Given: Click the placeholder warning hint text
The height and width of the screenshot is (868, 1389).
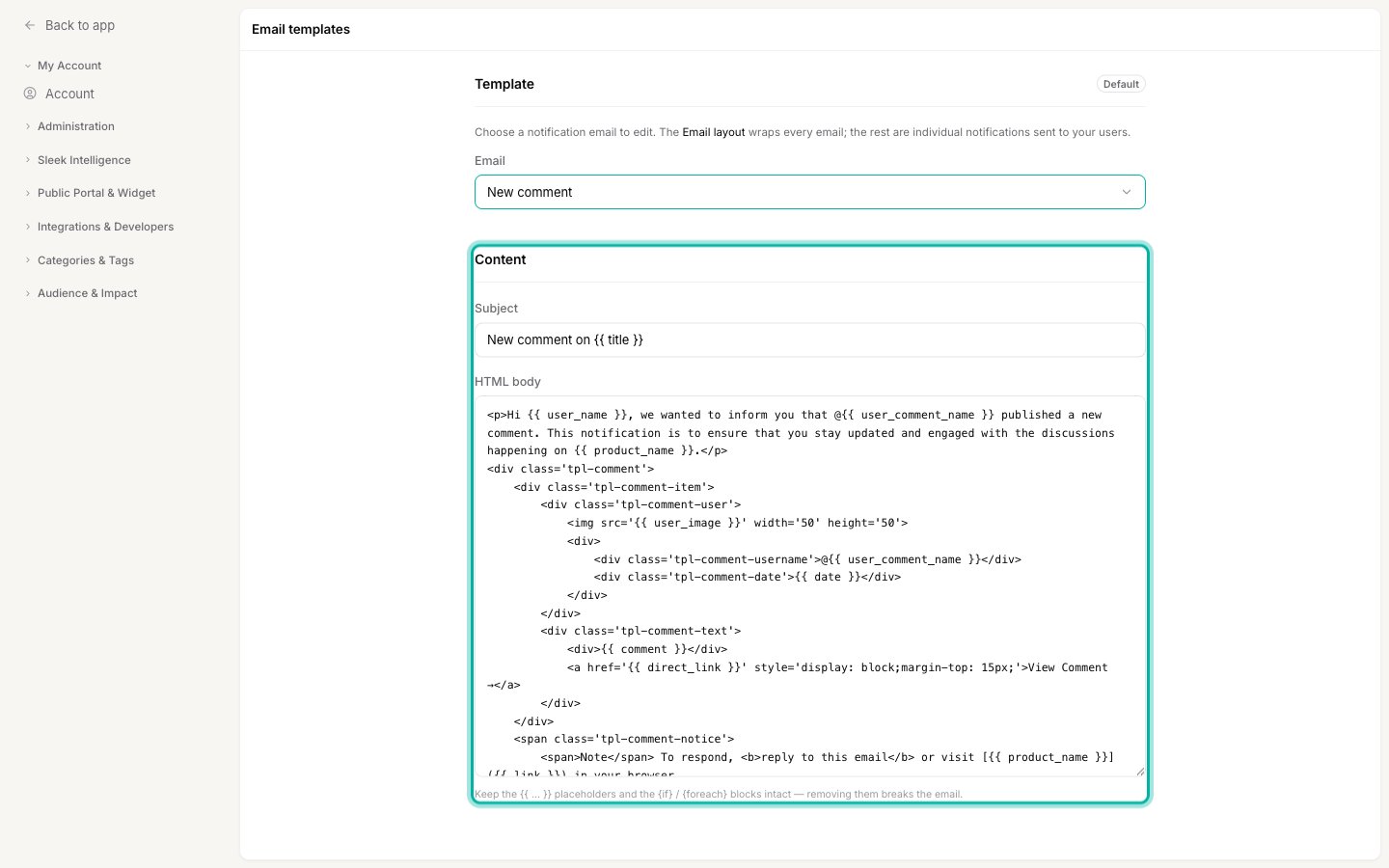Looking at the screenshot, I should click(x=719, y=794).
